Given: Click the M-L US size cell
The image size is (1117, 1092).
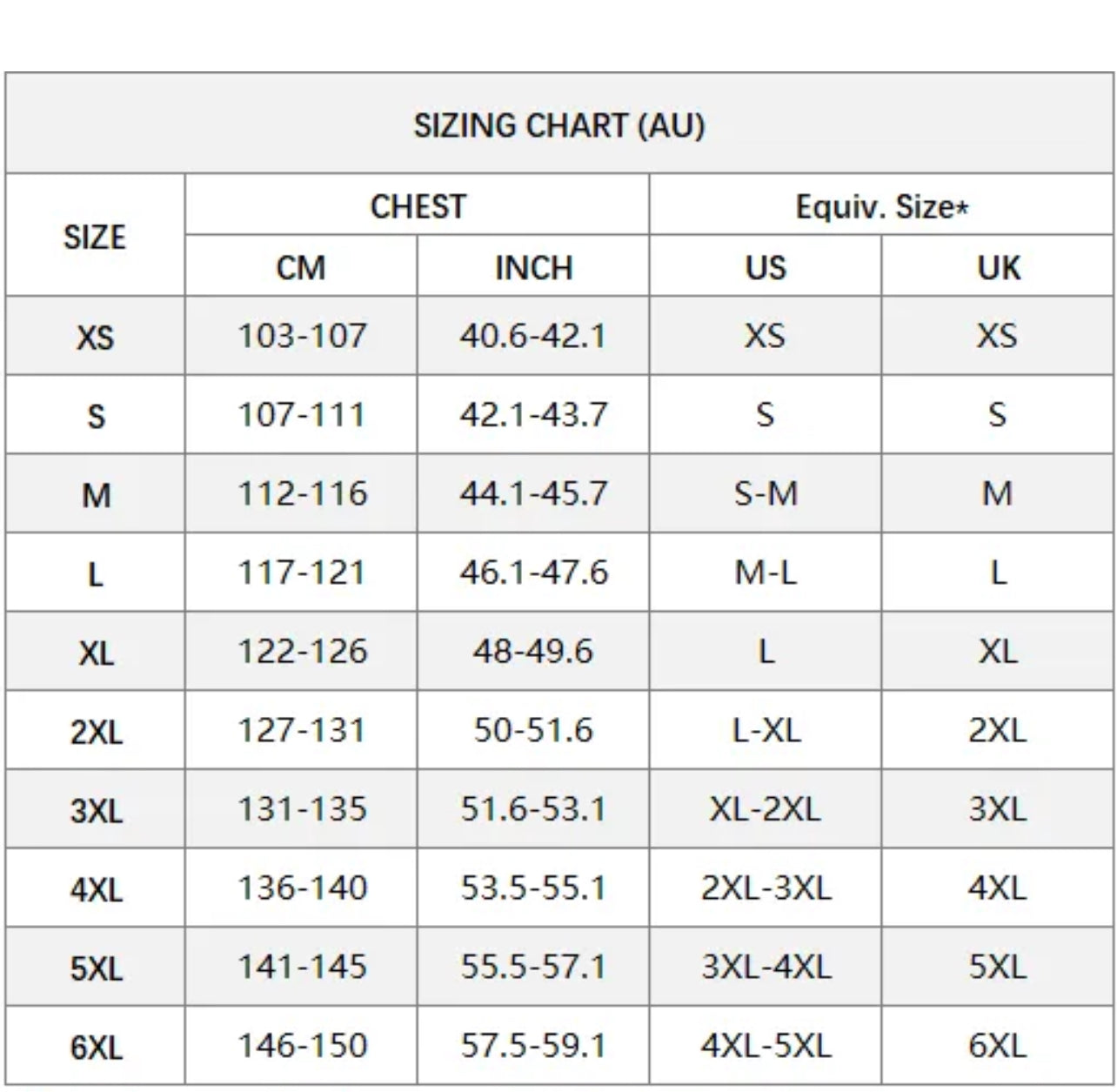Looking at the screenshot, I should [x=766, y=573].
